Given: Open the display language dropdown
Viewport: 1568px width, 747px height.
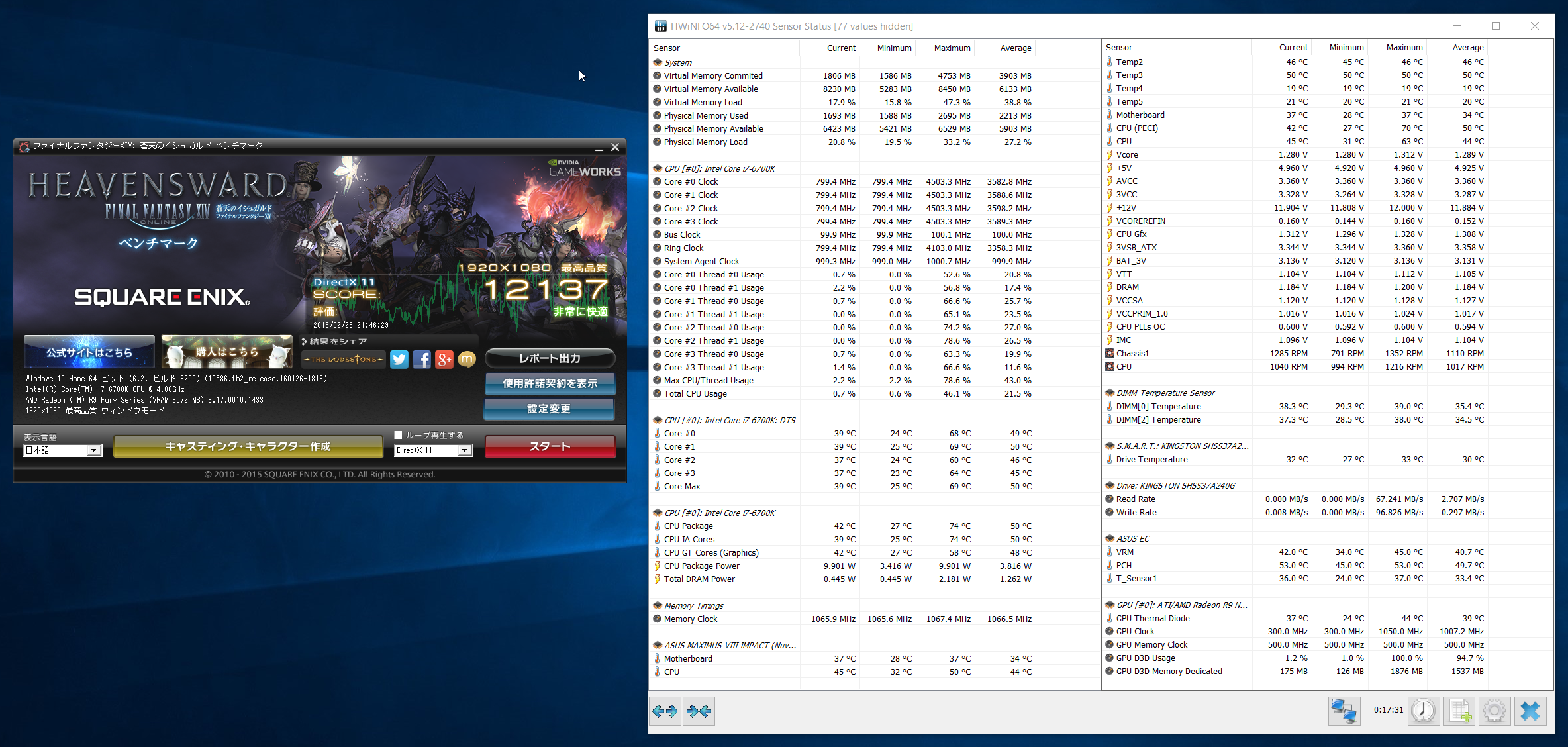Looking at the screenshot, I should pyautogui.click(x=62, y=450).
